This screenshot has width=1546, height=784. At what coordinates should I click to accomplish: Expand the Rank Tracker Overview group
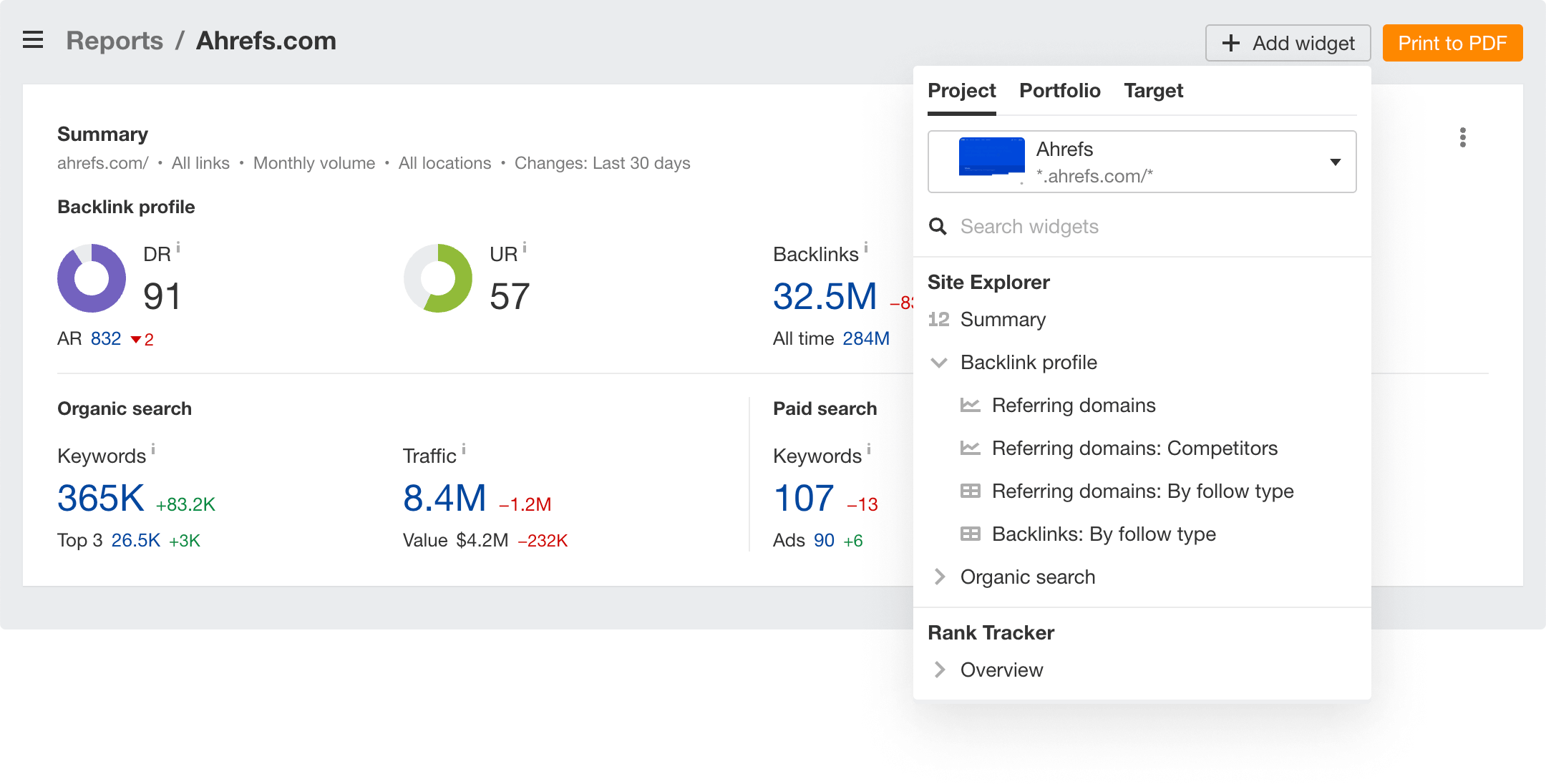[x=1142, y=670]
